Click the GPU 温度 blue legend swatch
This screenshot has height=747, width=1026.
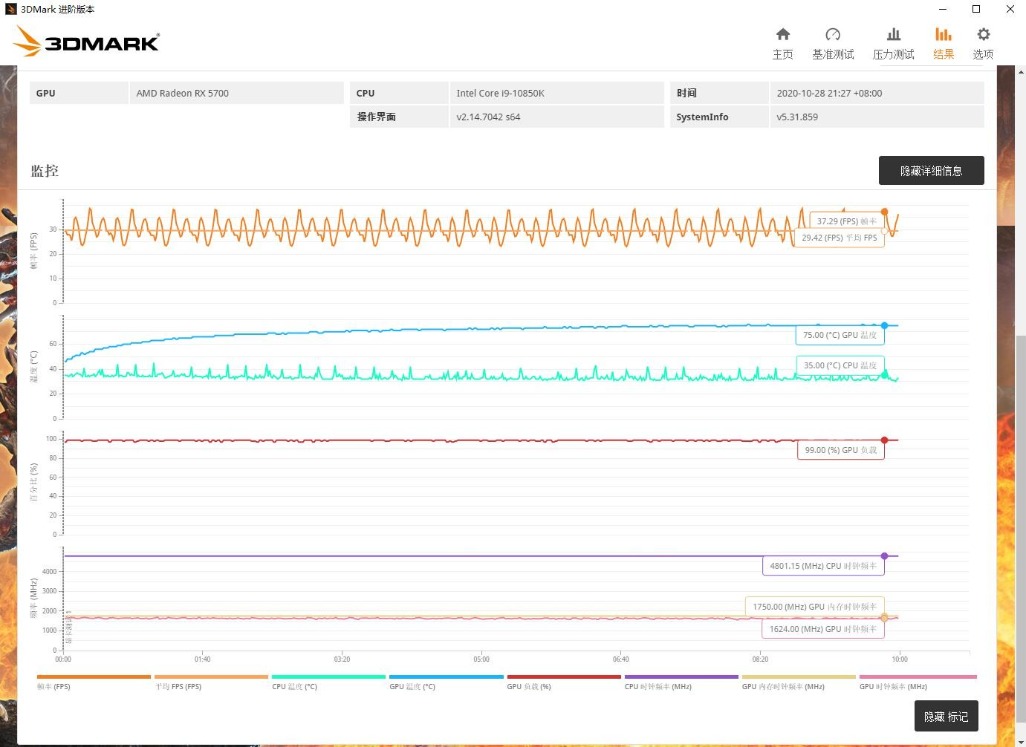(446, 677)
